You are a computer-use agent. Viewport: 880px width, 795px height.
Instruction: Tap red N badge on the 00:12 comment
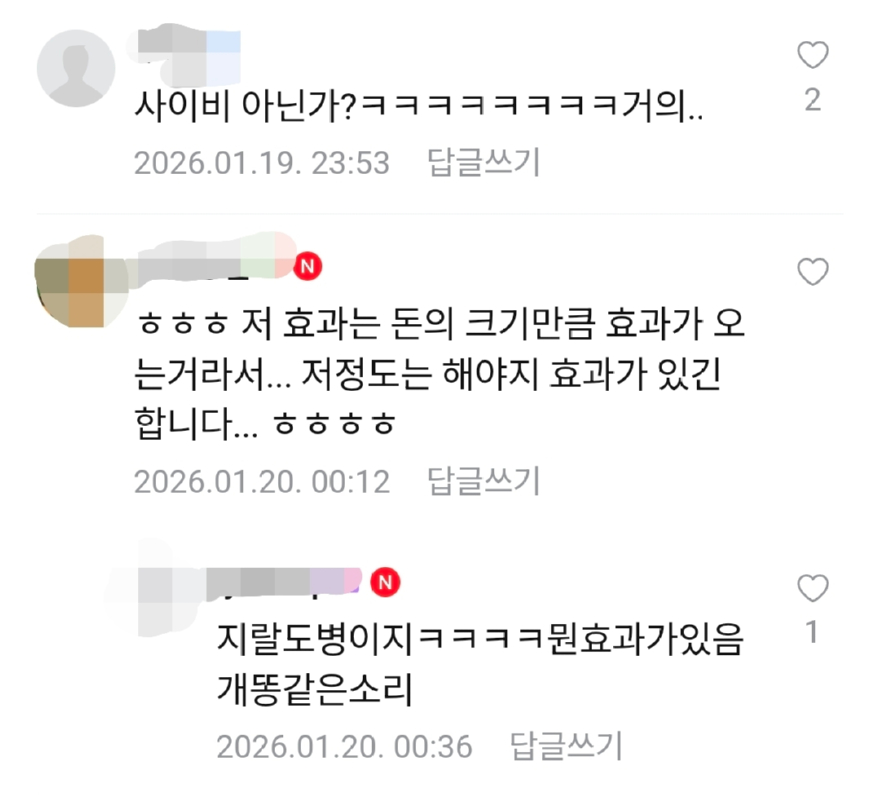click(x=308, y=266)
